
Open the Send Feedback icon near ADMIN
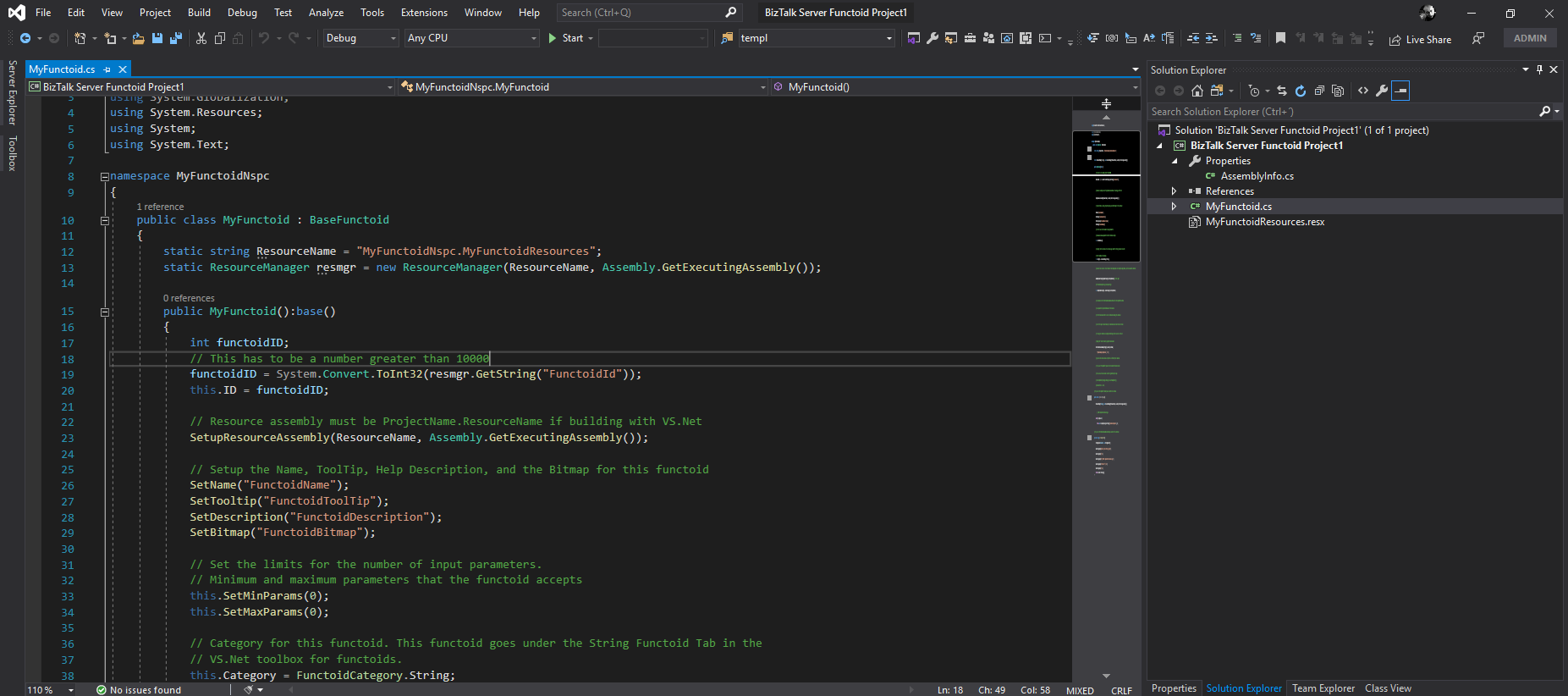(1477, 38)
